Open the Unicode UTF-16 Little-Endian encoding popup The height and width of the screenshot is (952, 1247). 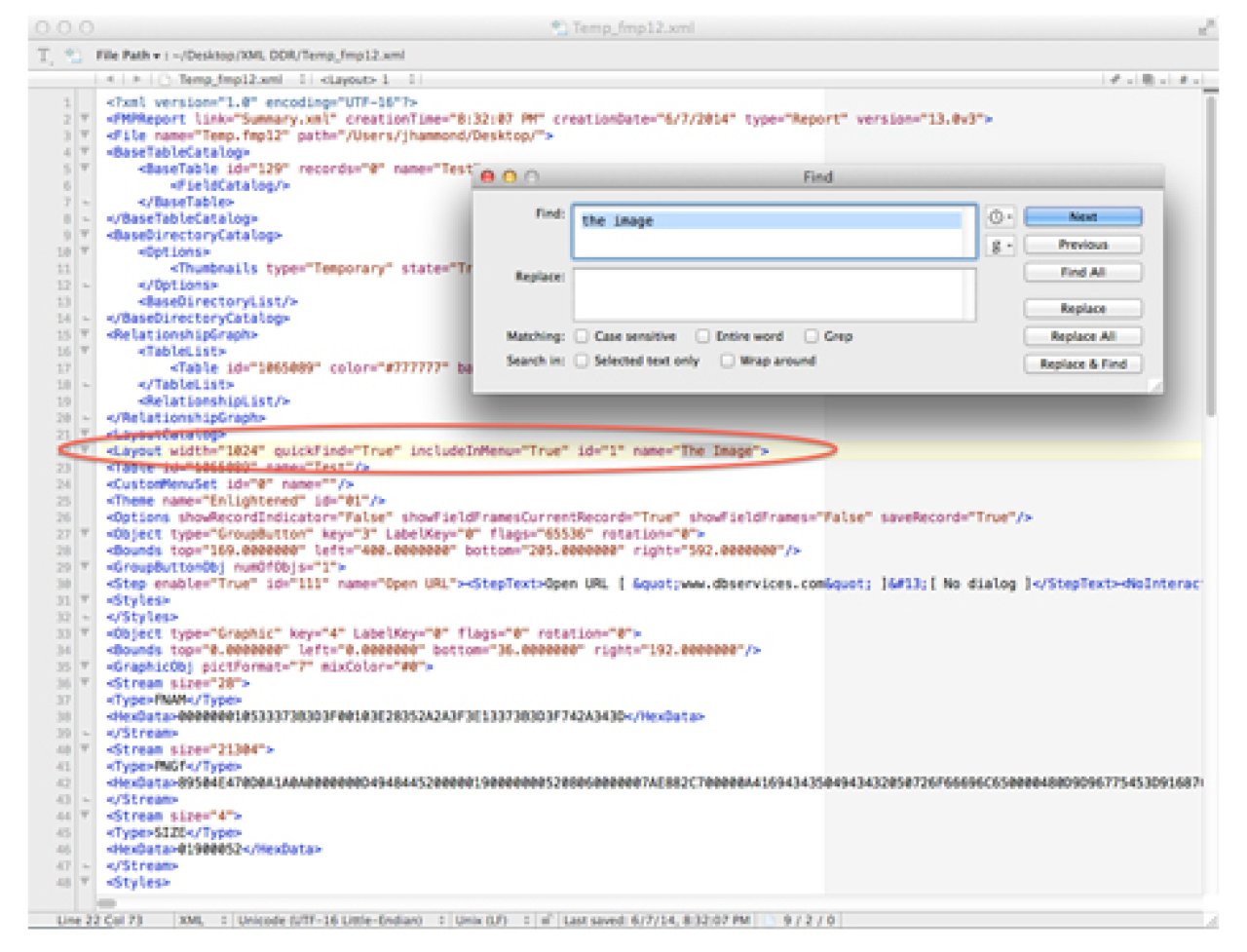coord(340,920)
